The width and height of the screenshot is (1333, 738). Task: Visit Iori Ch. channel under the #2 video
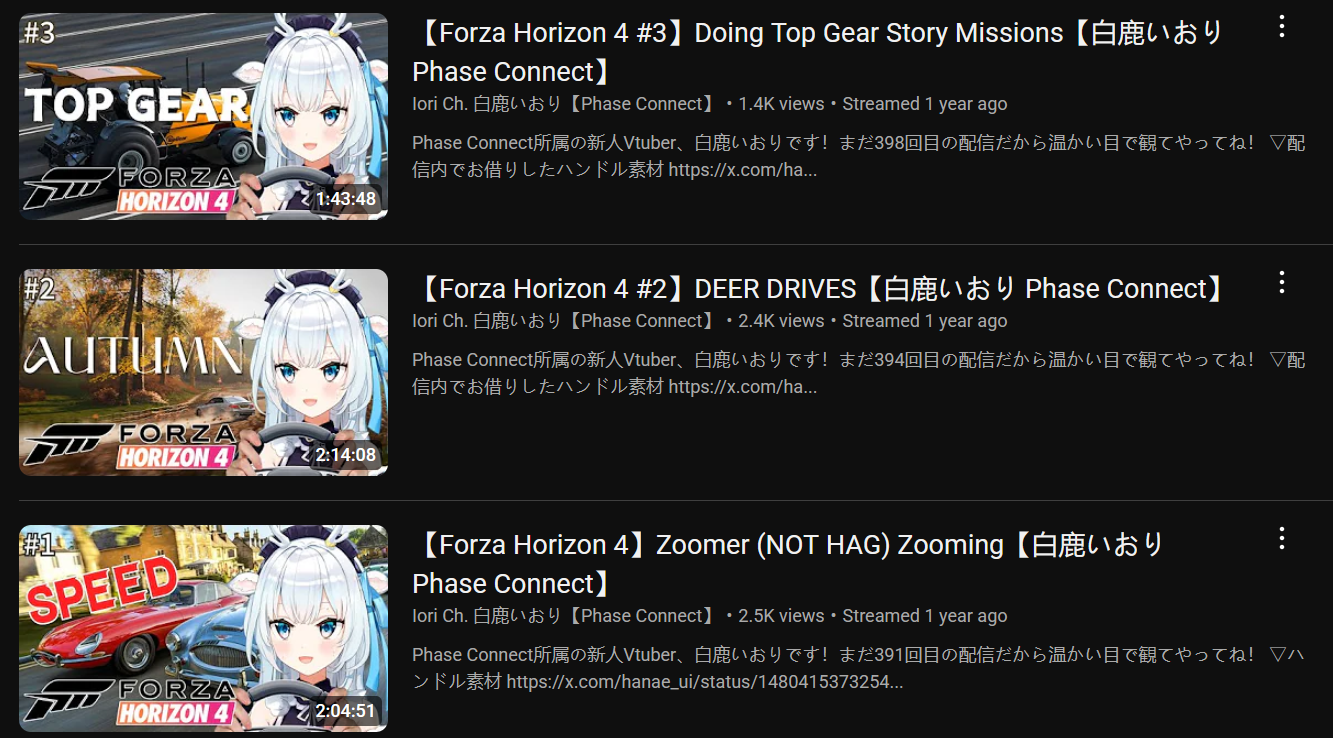pyautogui.click(x=565, y=321)
